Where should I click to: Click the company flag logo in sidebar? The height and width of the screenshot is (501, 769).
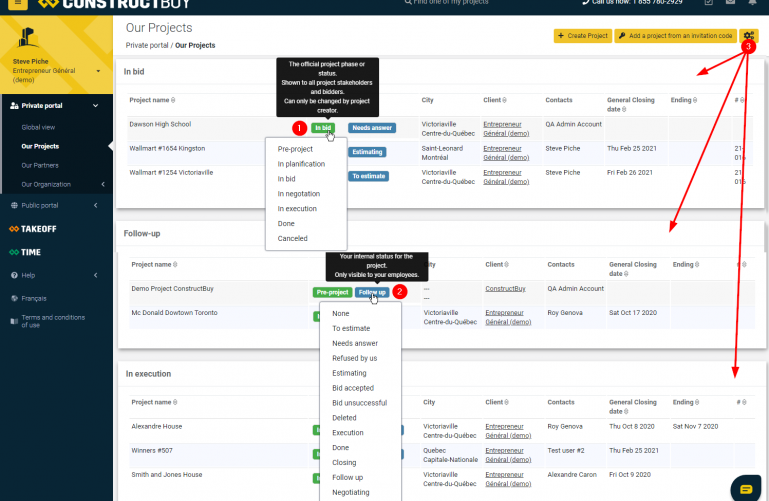click(x=27, y=38)
